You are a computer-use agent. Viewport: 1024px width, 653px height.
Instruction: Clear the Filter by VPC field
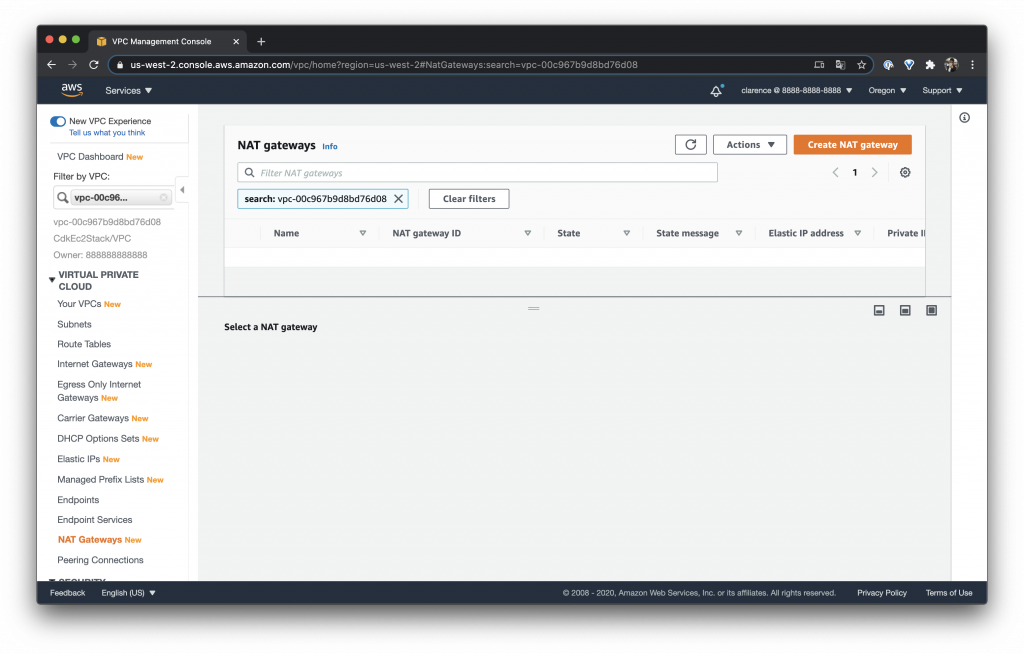pos(163,197)
